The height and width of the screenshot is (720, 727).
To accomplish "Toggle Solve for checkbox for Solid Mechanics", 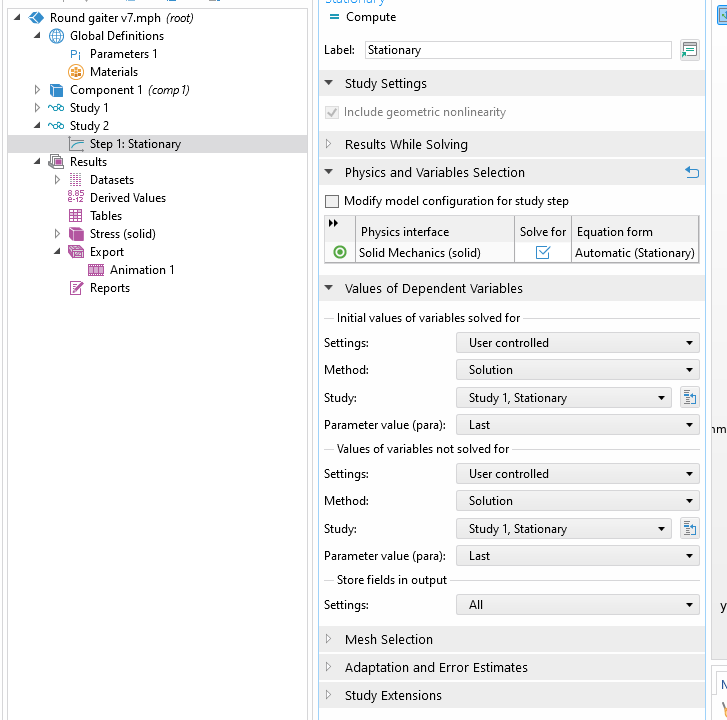I will pos(543,253).
